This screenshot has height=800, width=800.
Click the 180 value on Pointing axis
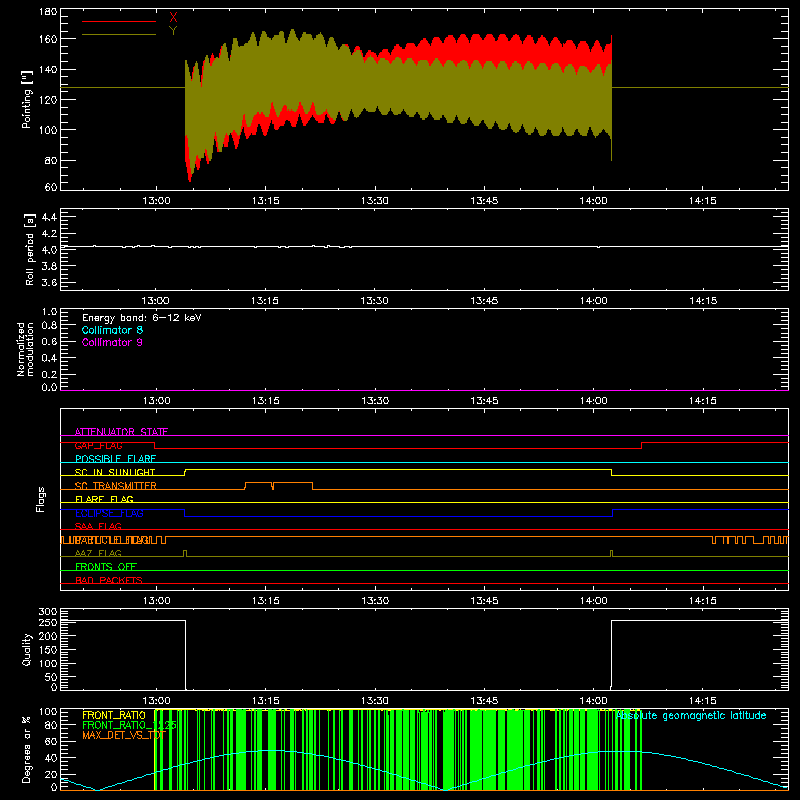tap(48, 12)
